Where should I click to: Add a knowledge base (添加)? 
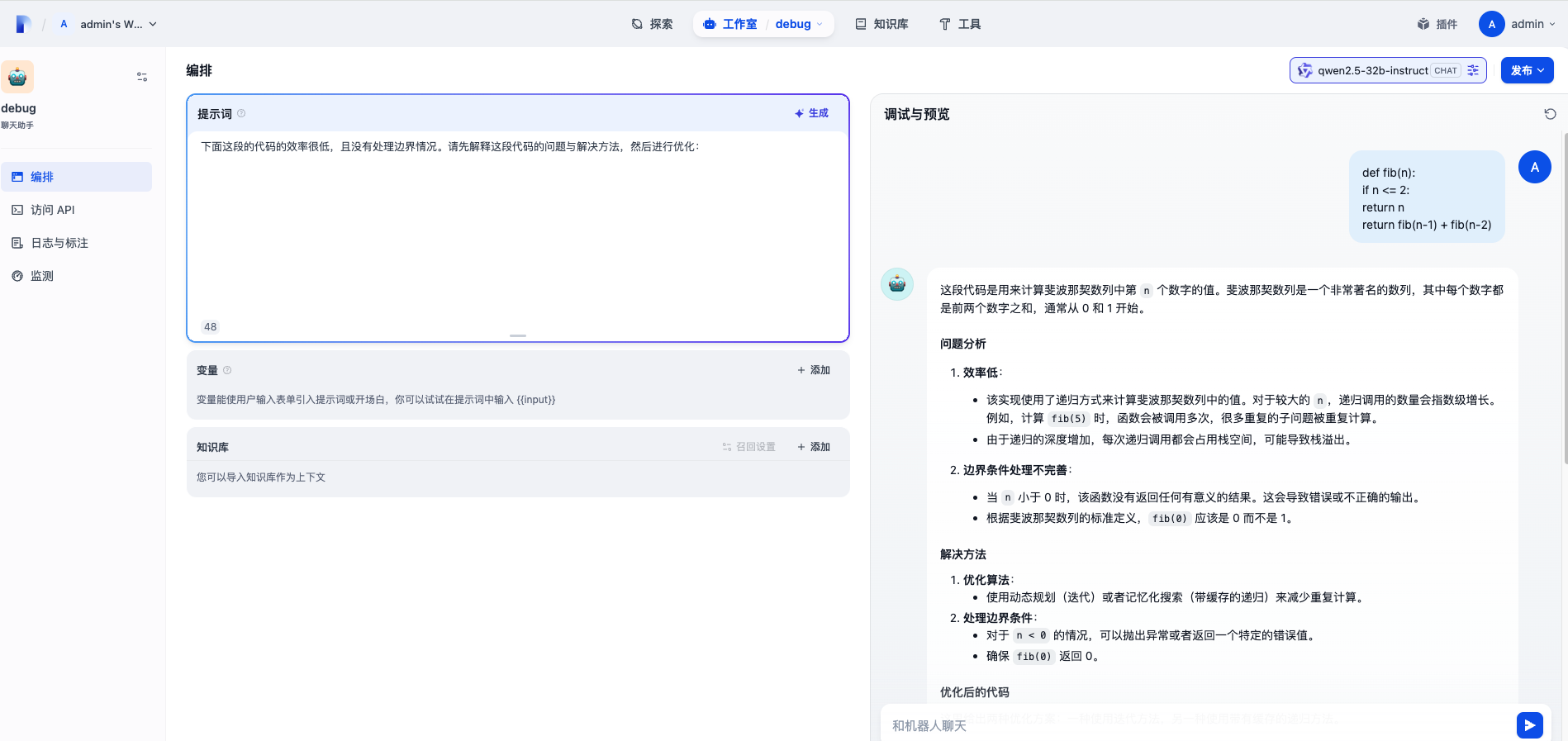[x=814, y=447]
